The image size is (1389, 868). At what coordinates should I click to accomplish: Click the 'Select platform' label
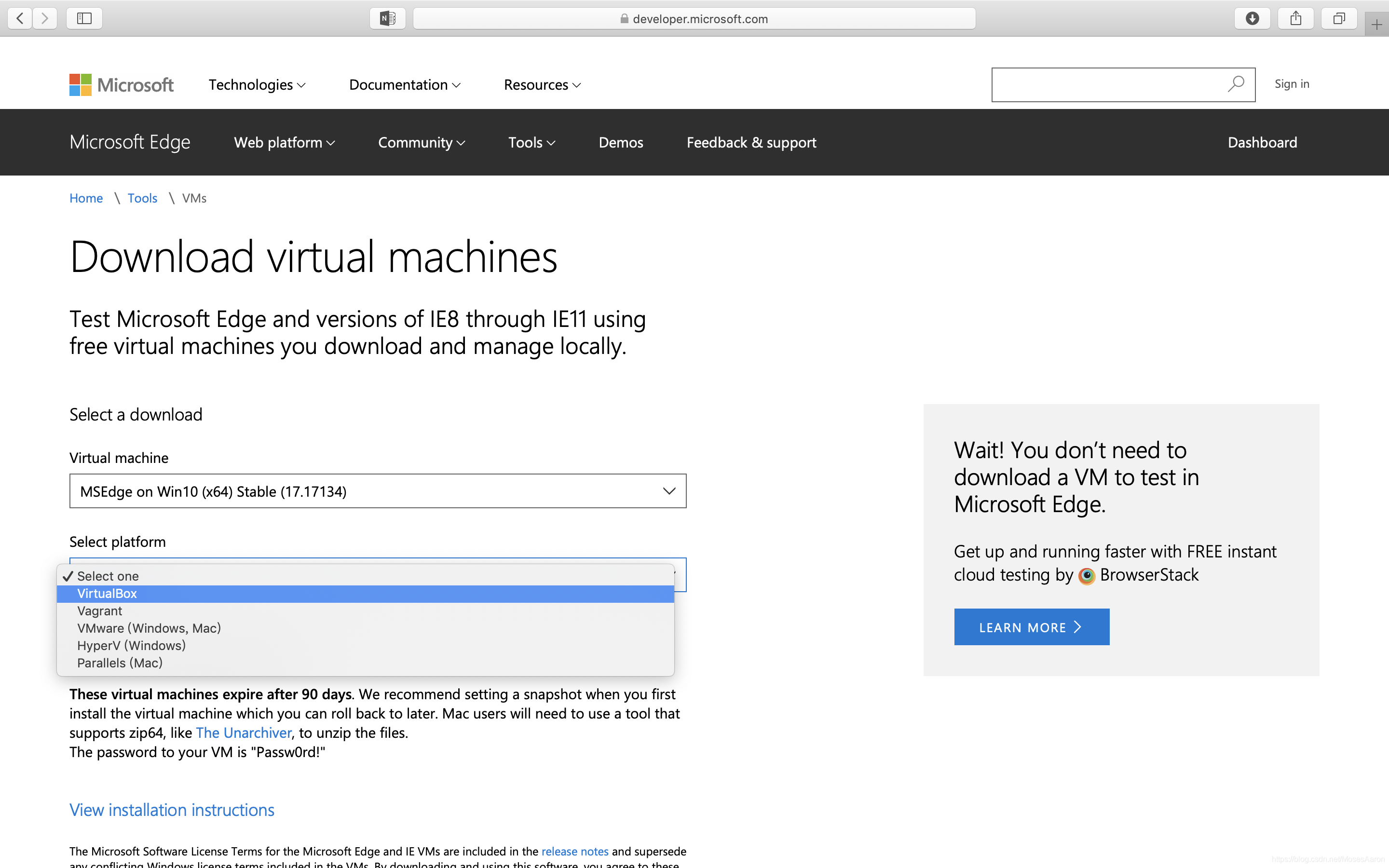[x=118, y=542]
